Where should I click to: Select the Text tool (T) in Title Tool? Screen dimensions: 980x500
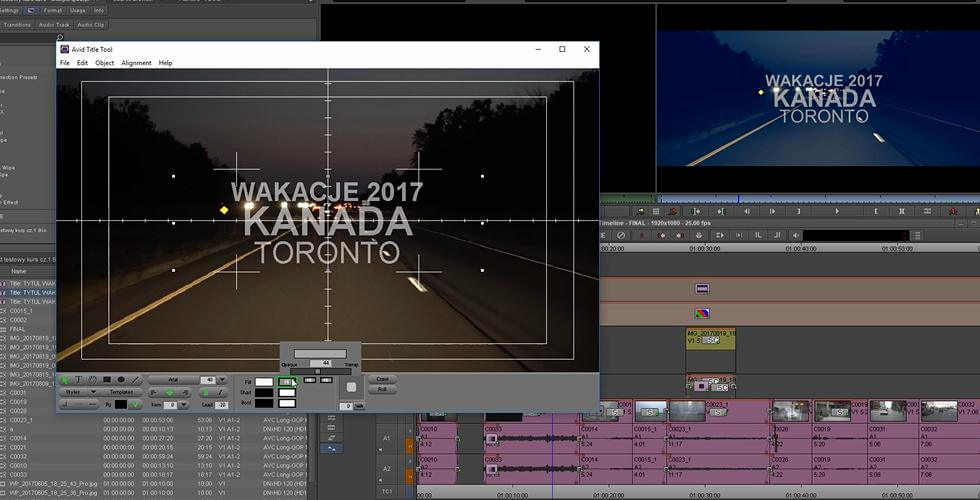click(79, 379)
